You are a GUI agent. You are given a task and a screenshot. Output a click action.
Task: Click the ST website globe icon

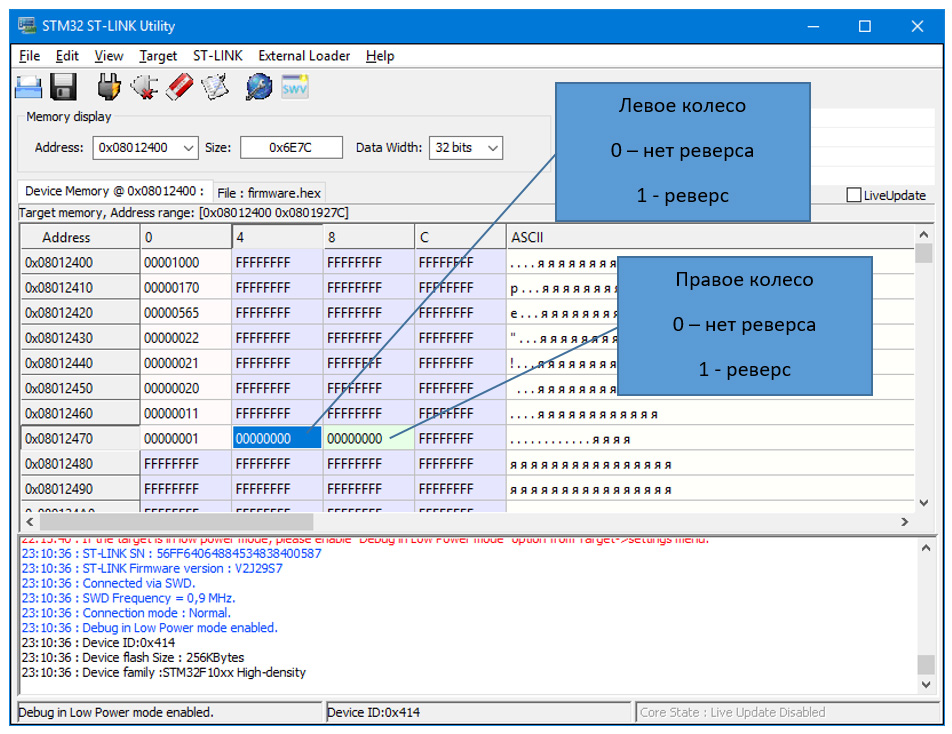tap(259, 87)
